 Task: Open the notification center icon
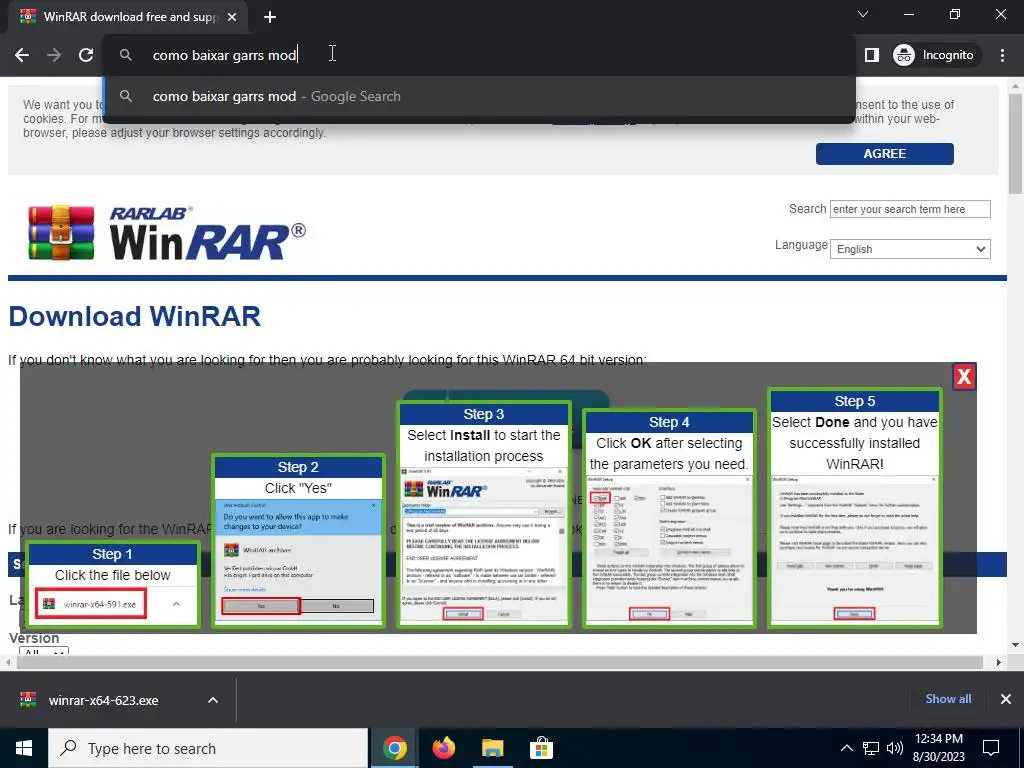[x=991, y=748]
